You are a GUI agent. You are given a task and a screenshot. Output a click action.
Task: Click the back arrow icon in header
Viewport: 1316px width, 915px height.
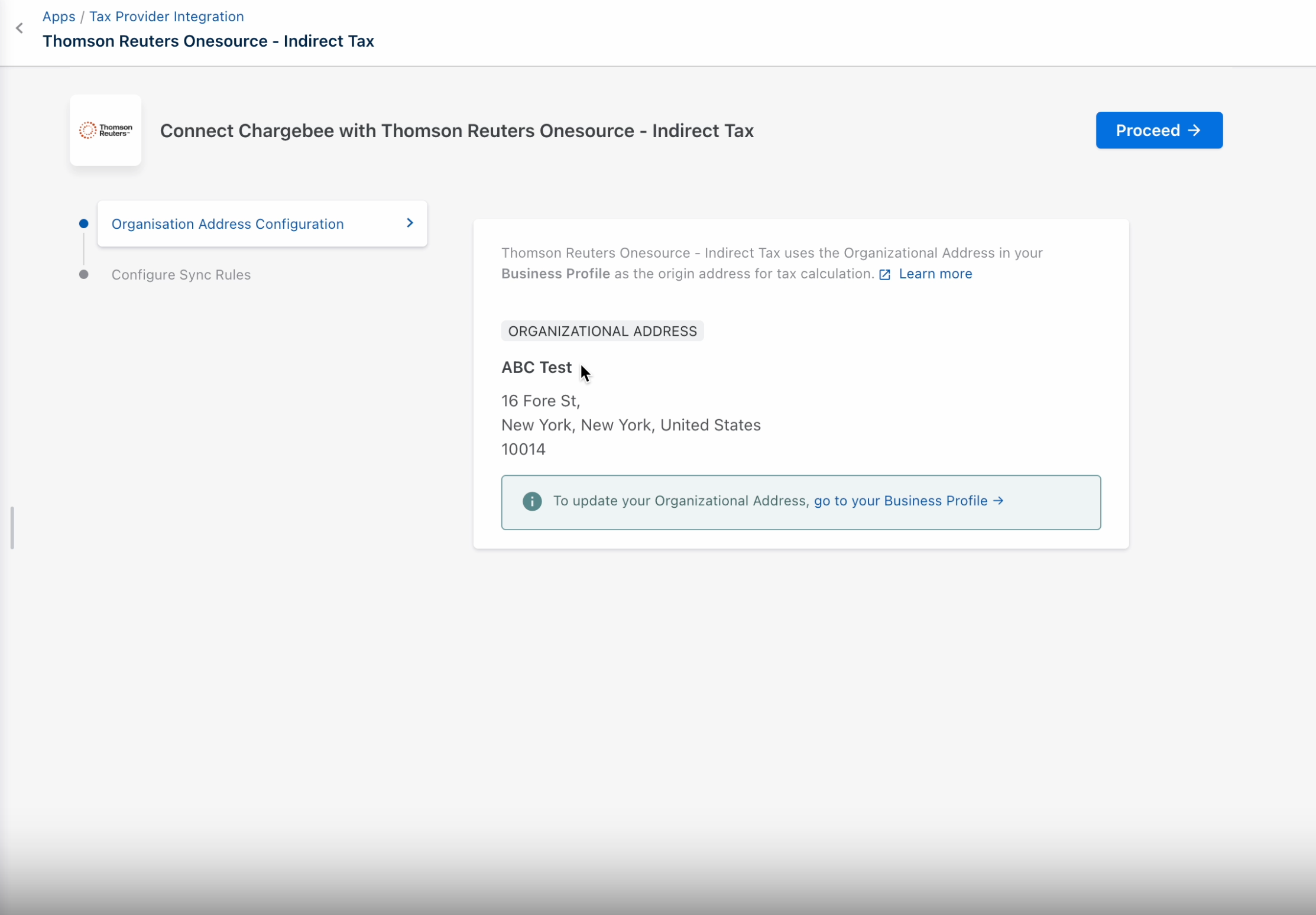[20, 28]
